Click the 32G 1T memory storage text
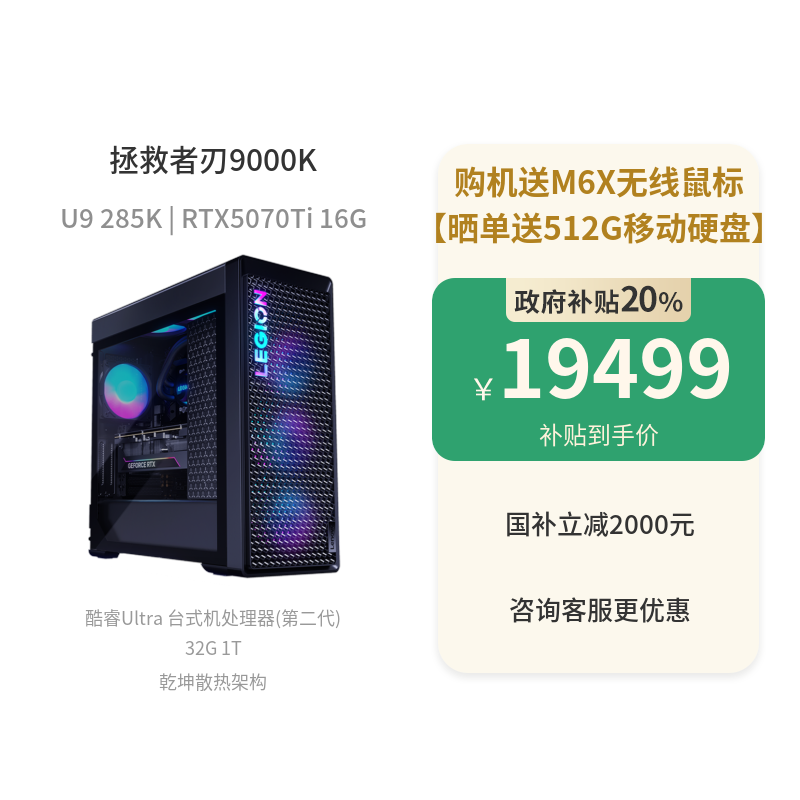 (213, 648)
